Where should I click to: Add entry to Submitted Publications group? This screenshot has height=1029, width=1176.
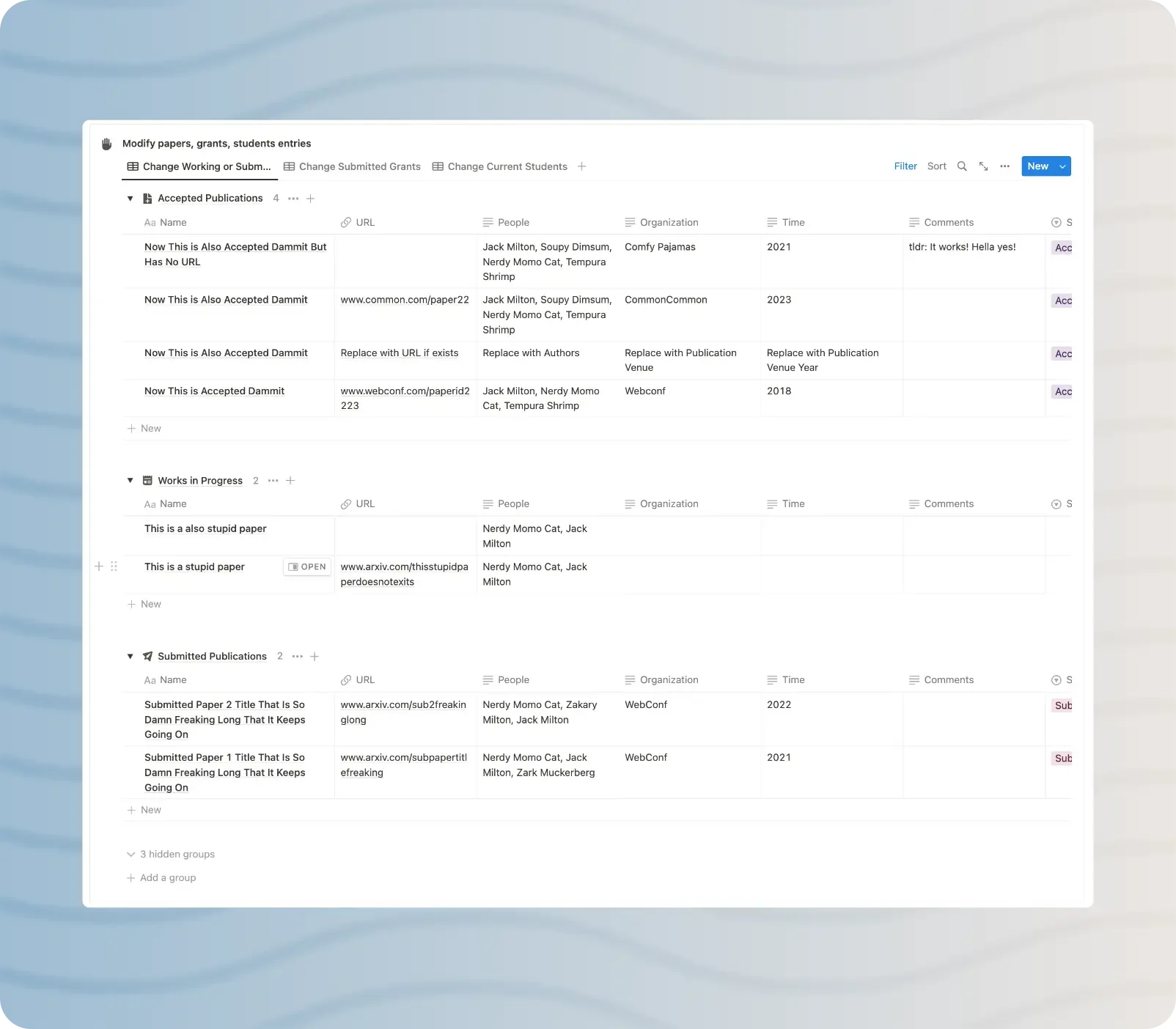point(315,657)
